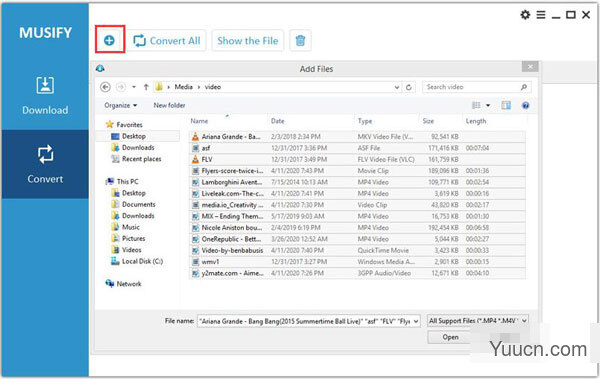
Task: Open Musify settings gear icon
Action: [x=525, y=15]
